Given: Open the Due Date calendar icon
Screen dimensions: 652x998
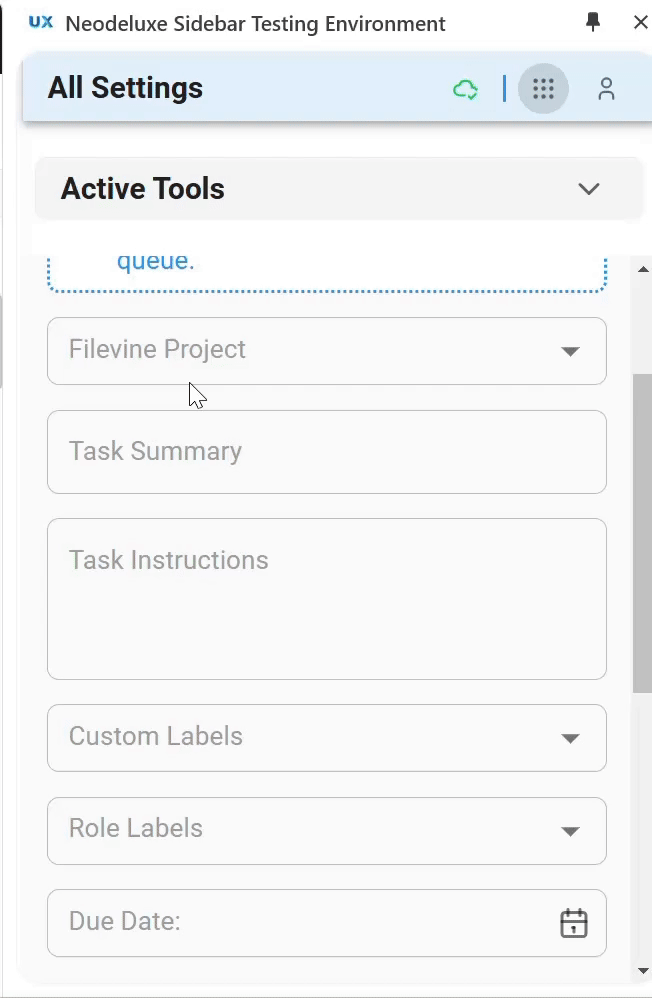Looking at the screenshot, I should [x=574, y=923].
